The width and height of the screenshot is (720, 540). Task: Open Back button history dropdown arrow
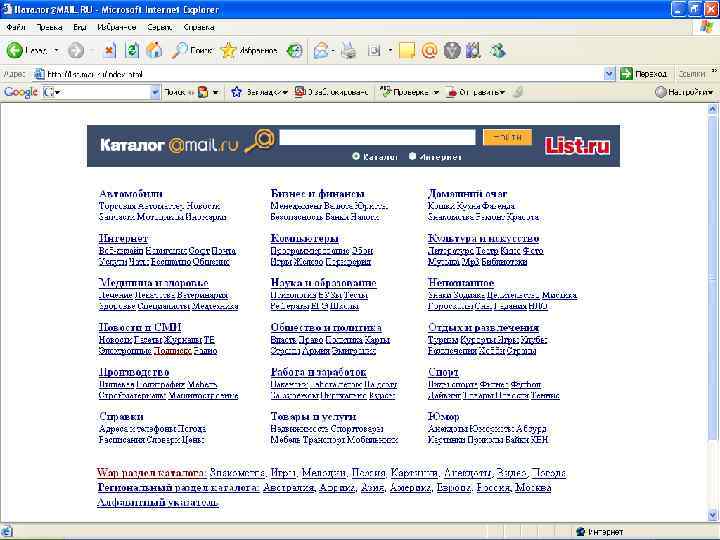coord(56,51)
